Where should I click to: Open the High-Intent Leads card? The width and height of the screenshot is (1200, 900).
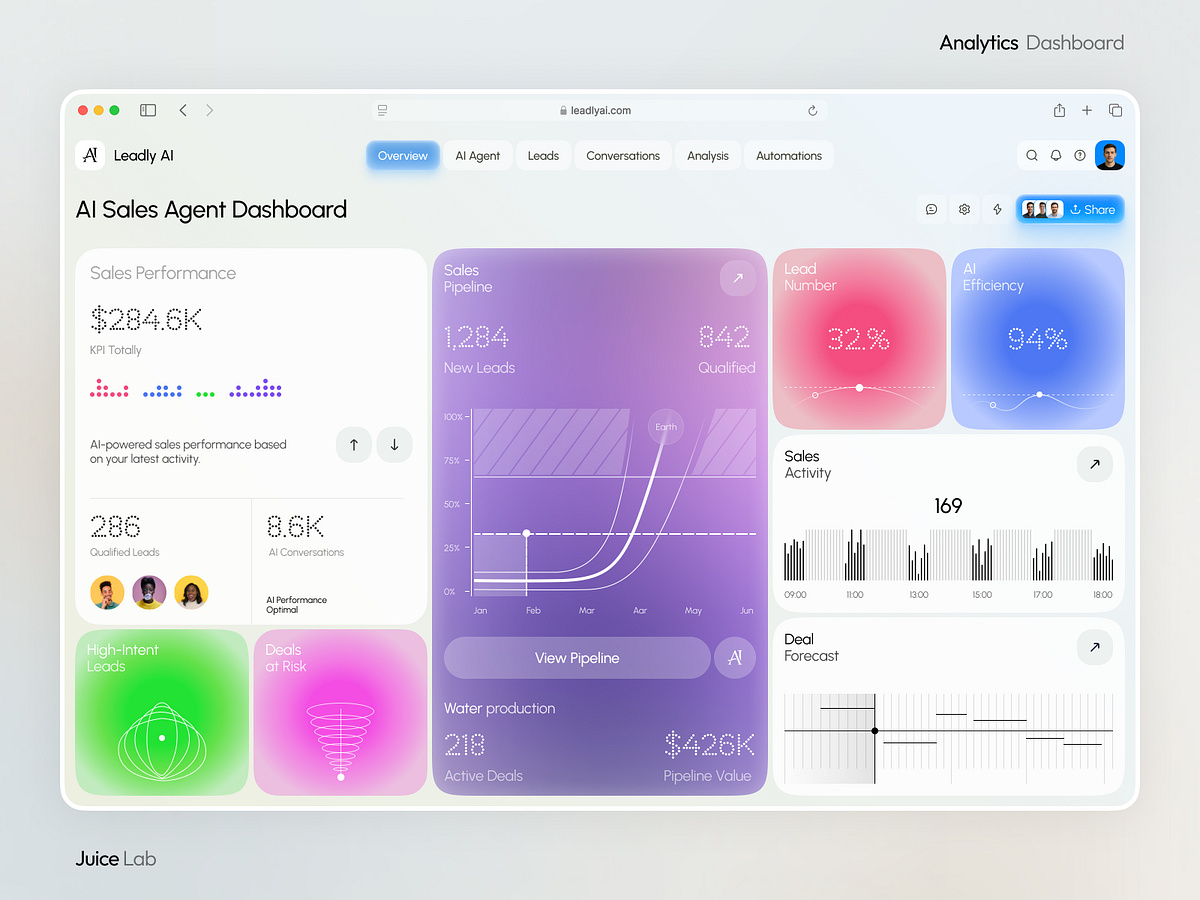click(x=162, y=712)
